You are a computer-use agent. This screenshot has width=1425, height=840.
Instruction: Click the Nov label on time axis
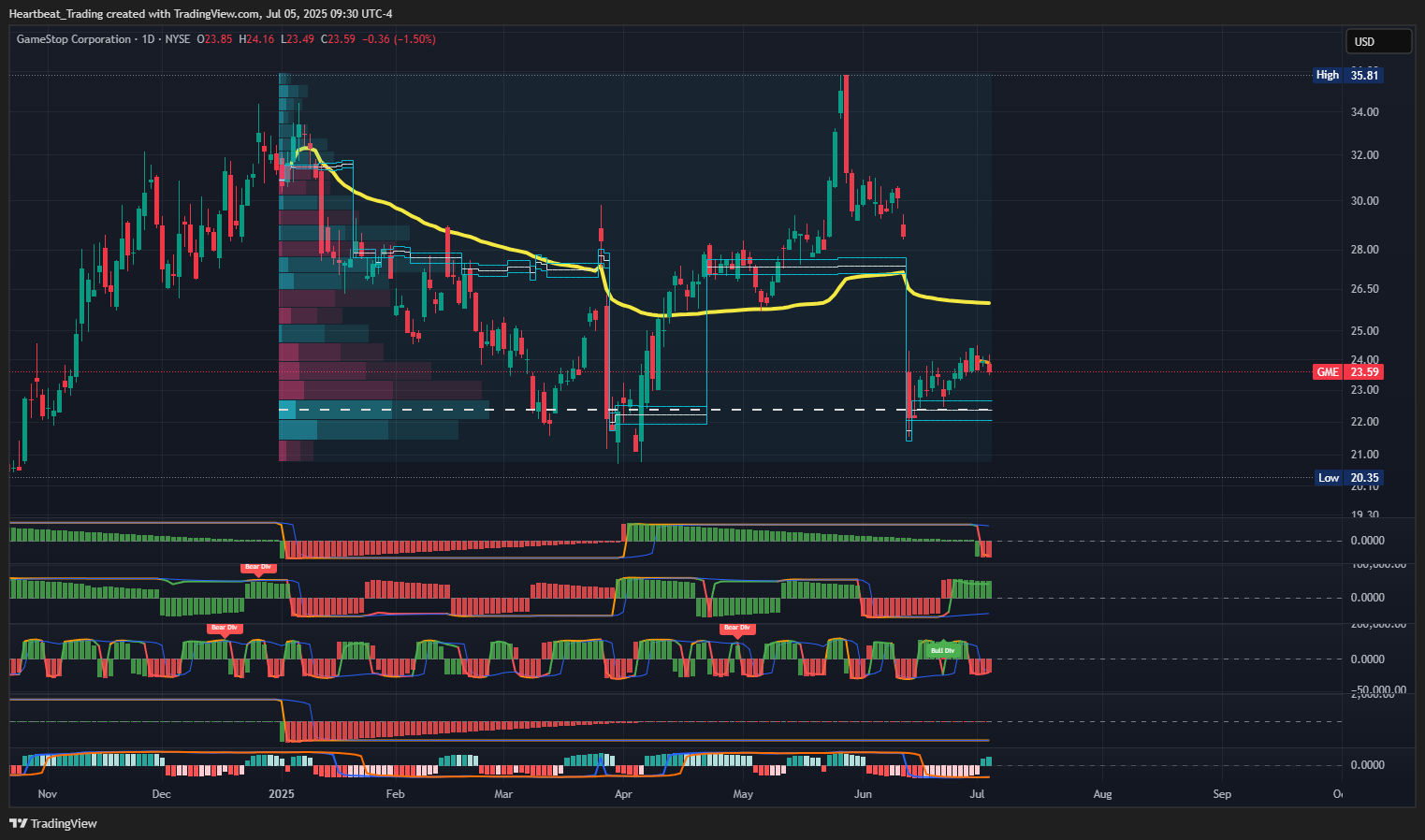point(48,794)
